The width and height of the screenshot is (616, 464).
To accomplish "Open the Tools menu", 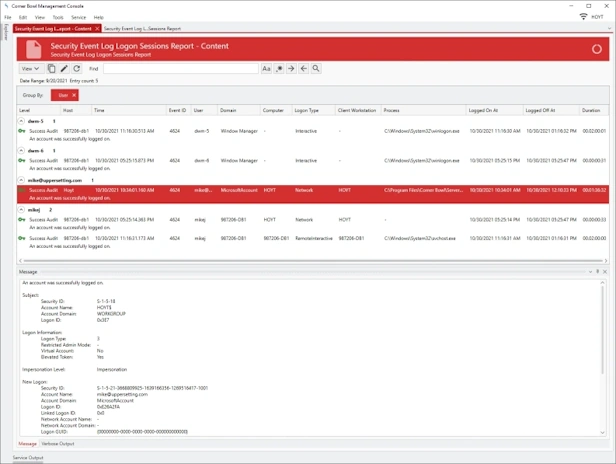I will coord(58,17).
